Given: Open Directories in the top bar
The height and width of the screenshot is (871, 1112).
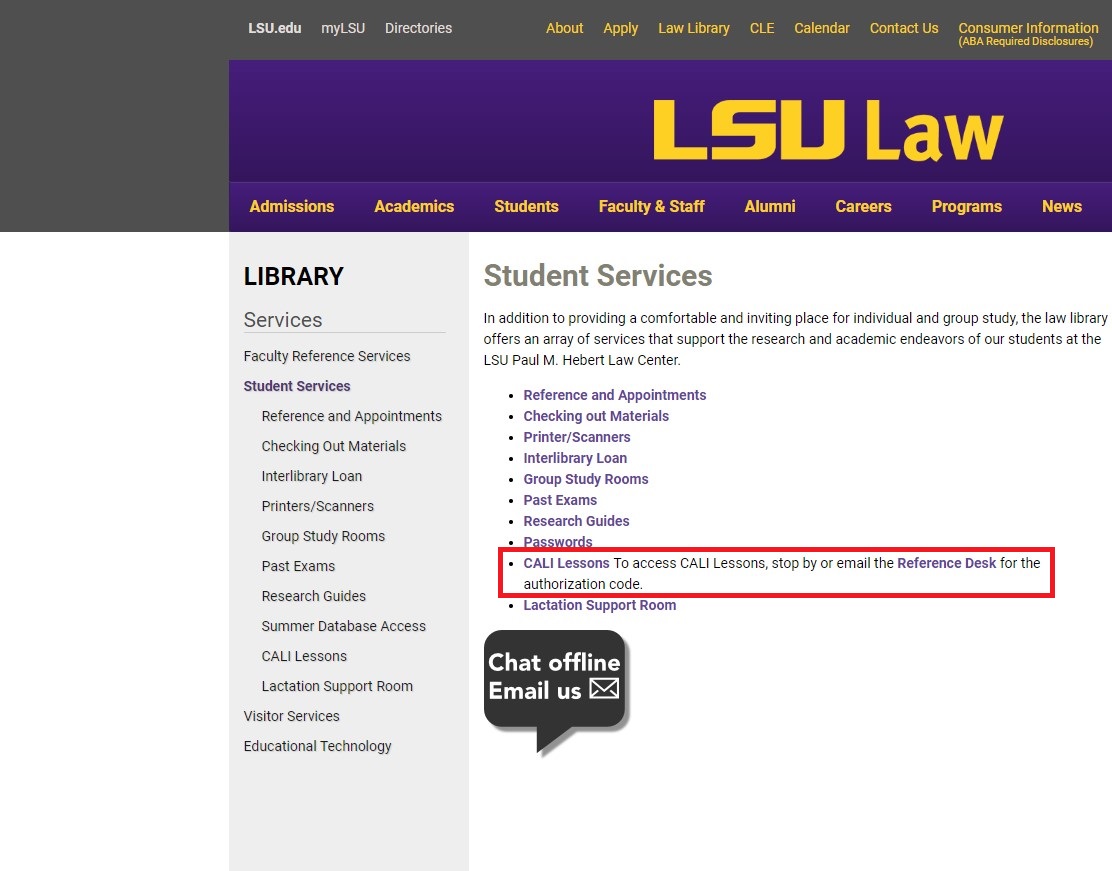Looking at the screenshot, I should point(418,28).
